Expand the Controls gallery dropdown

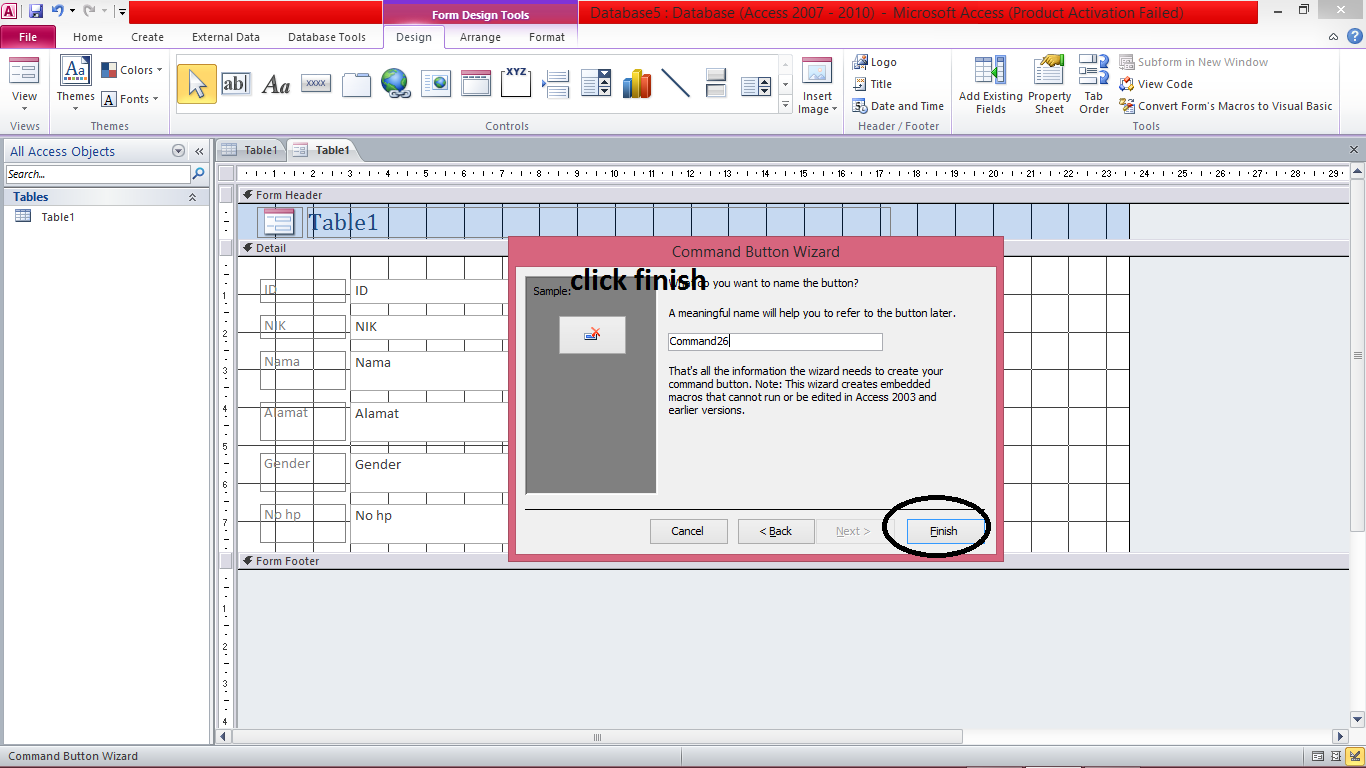pyautogui.click(x=786, y=103)
